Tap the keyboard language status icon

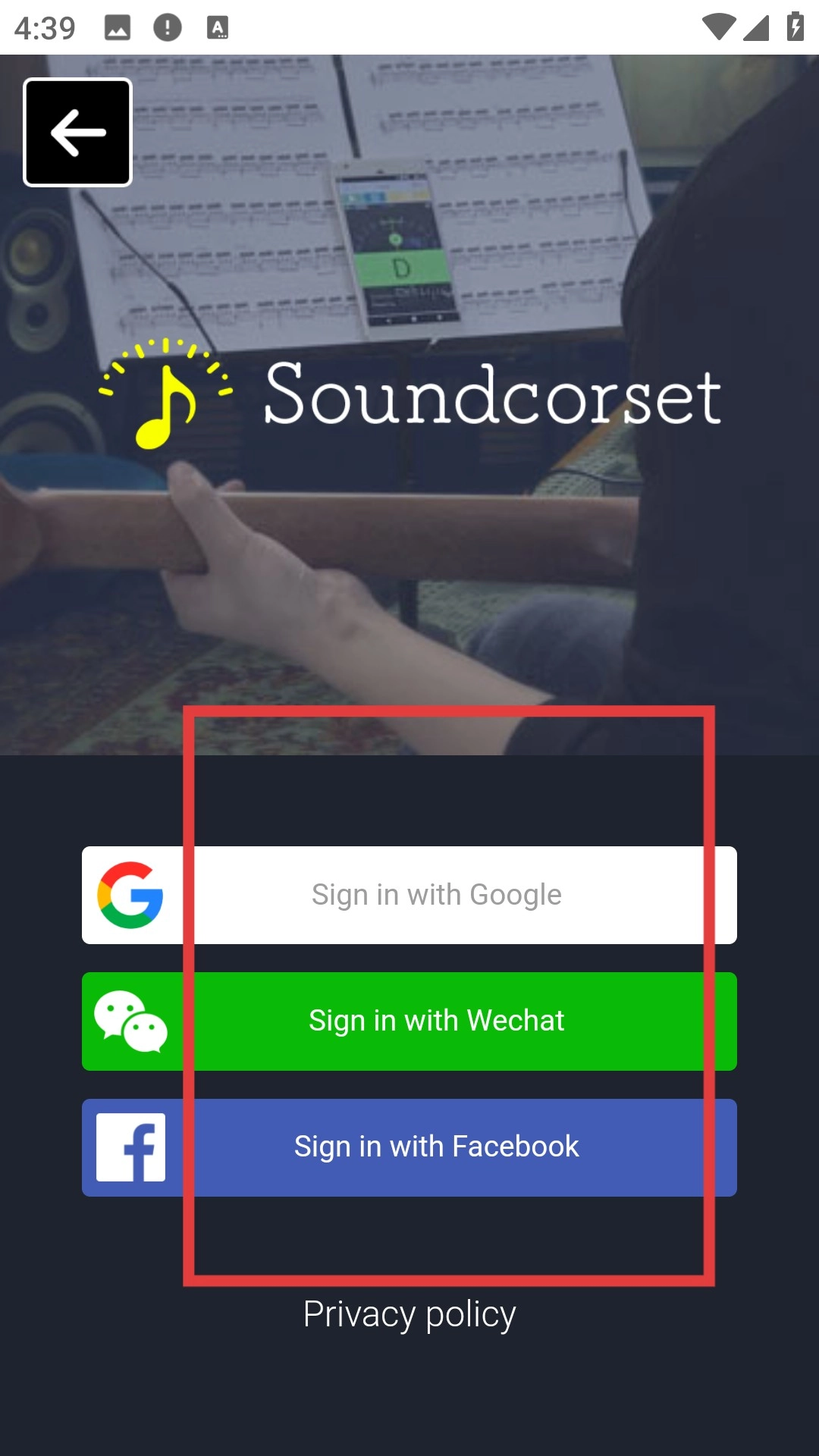tap(218, 28)
